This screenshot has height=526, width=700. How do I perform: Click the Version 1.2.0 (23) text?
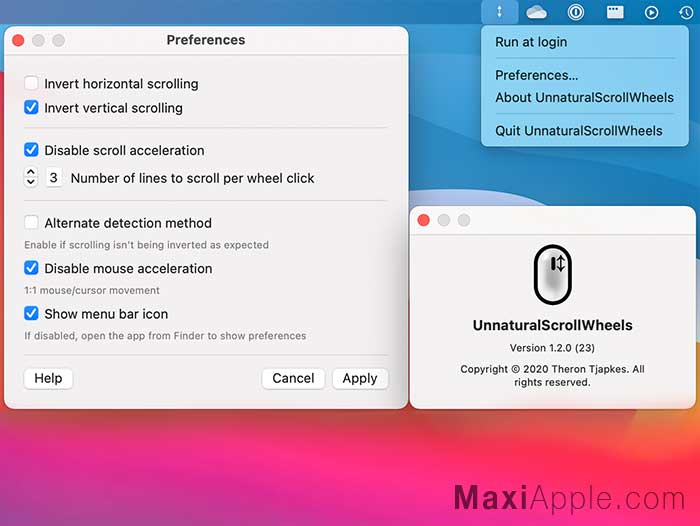(552, 348)
